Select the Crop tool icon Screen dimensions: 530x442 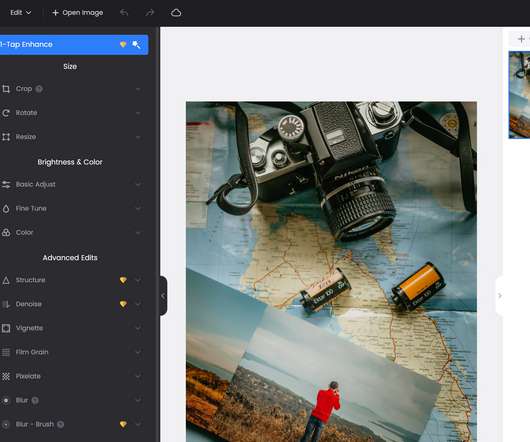pyautogui.click(x=6, y=89)
